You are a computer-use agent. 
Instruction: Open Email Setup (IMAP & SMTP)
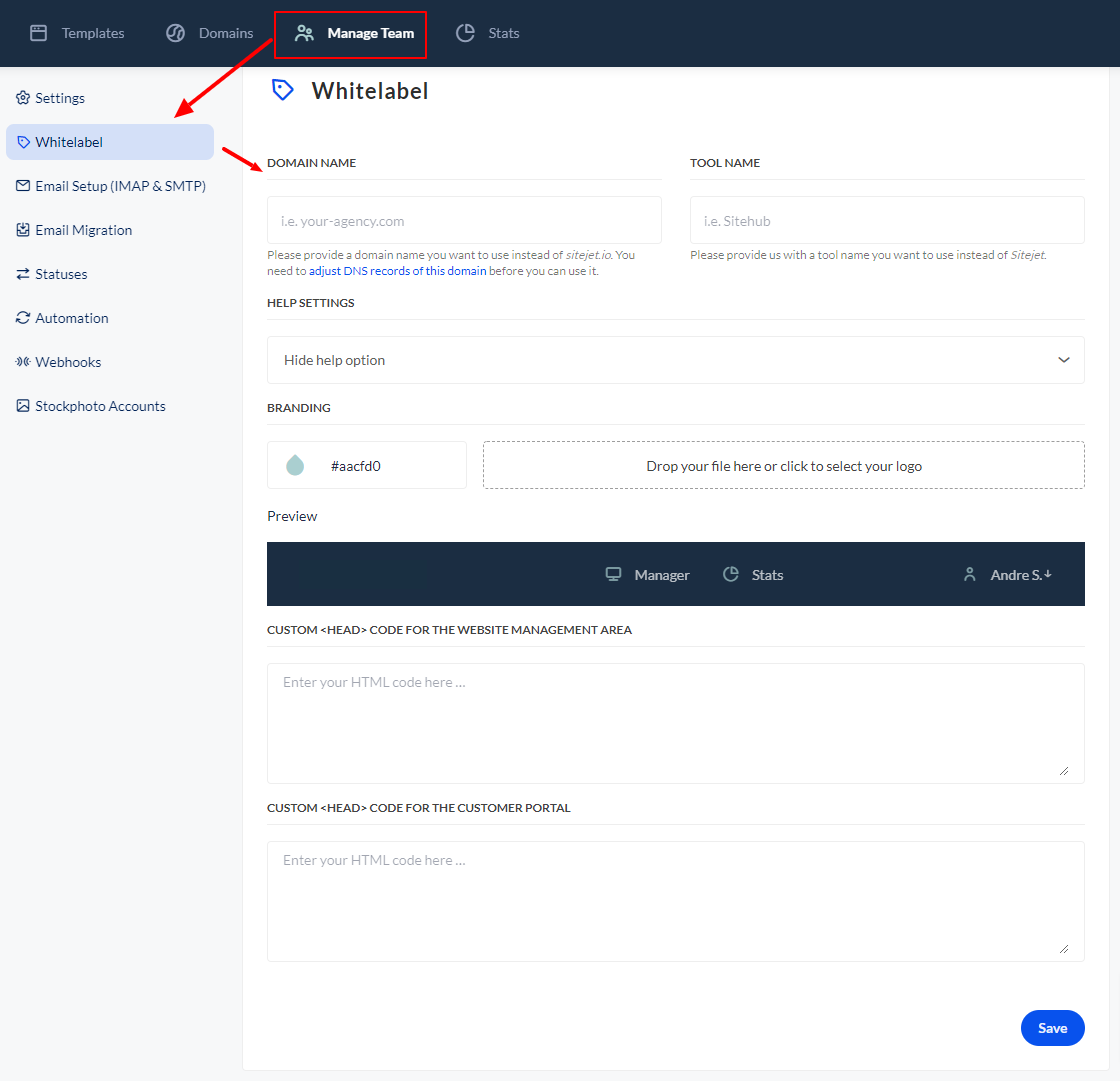click(x=110, y=186)
